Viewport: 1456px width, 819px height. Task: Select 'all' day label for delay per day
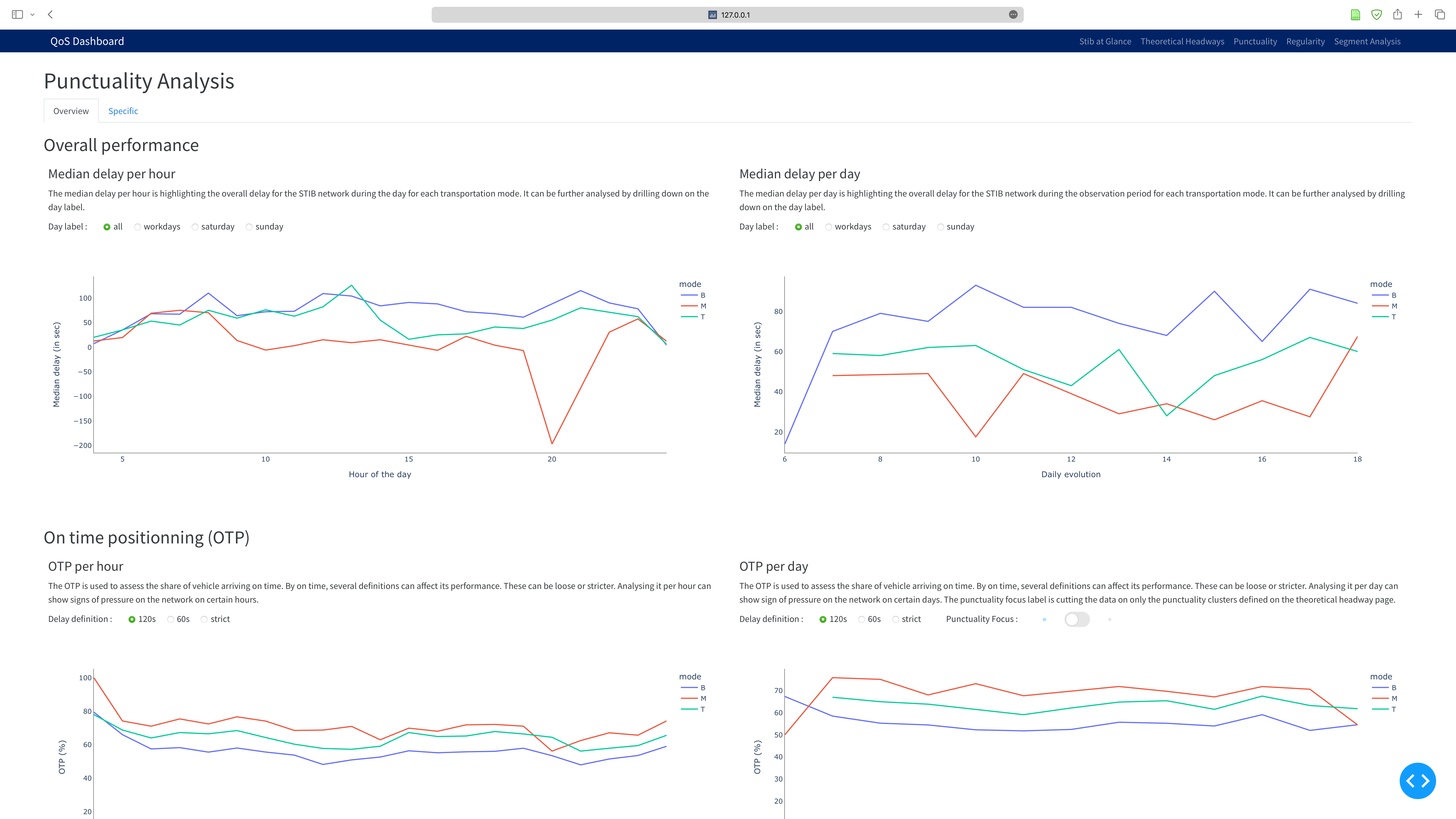click(798, 227)
